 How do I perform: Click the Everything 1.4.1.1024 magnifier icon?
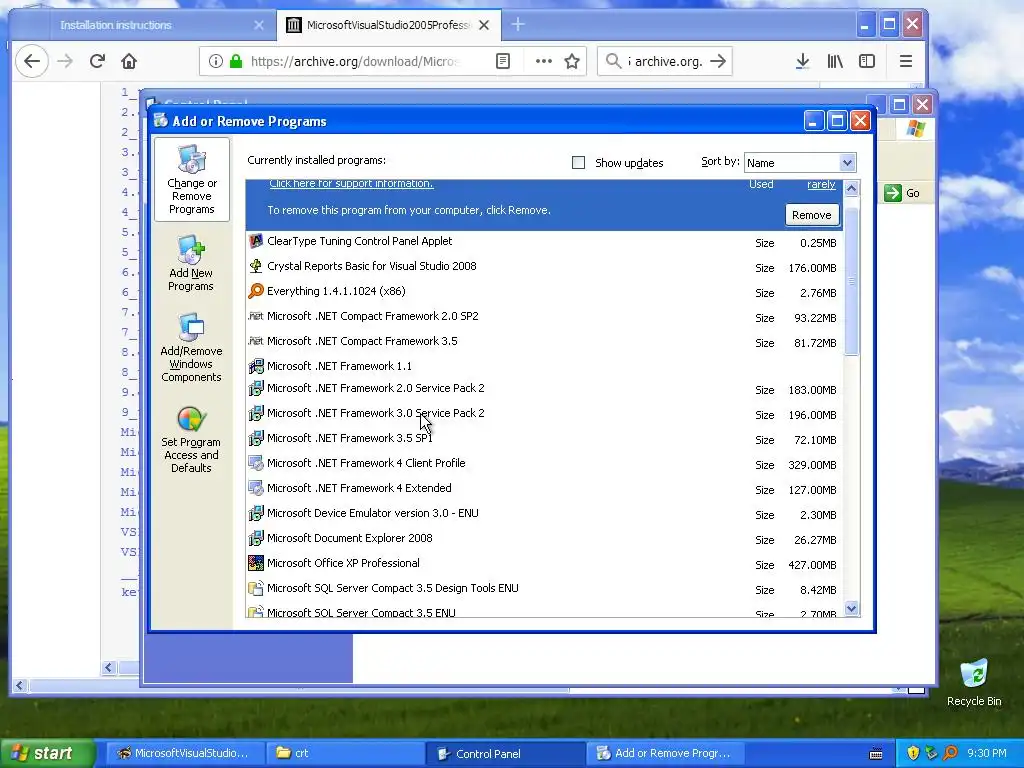[x=256, y=291]
